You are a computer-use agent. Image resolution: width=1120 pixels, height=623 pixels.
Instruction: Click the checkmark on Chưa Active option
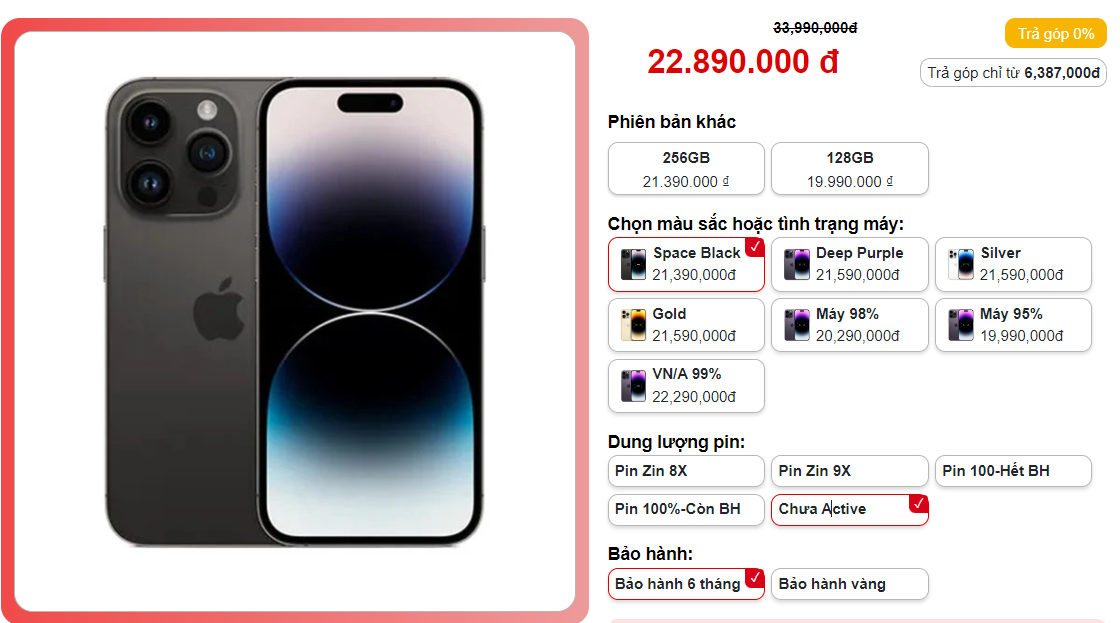919,504
